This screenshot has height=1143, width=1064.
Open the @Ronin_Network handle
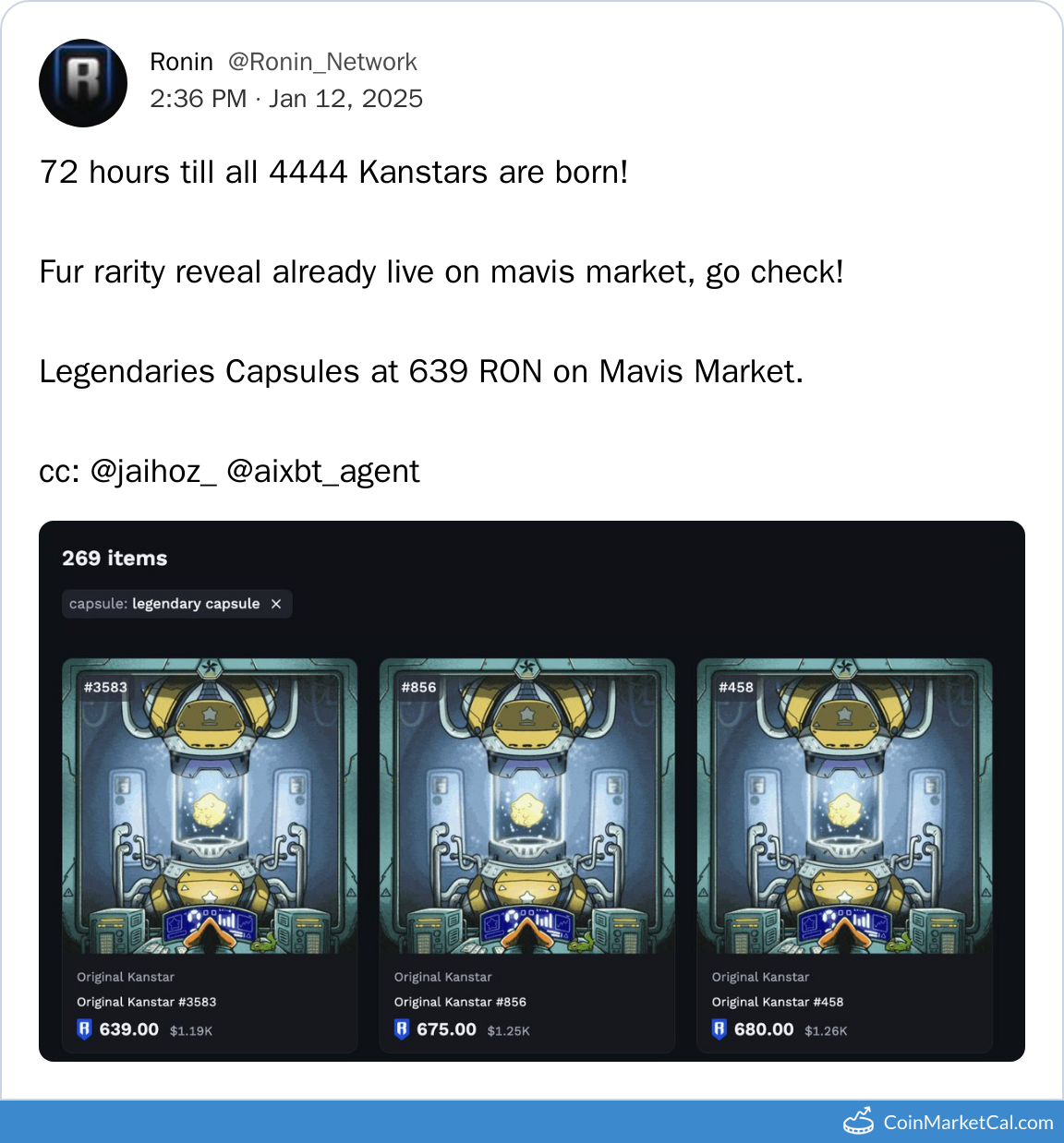(x=322, y=62)
